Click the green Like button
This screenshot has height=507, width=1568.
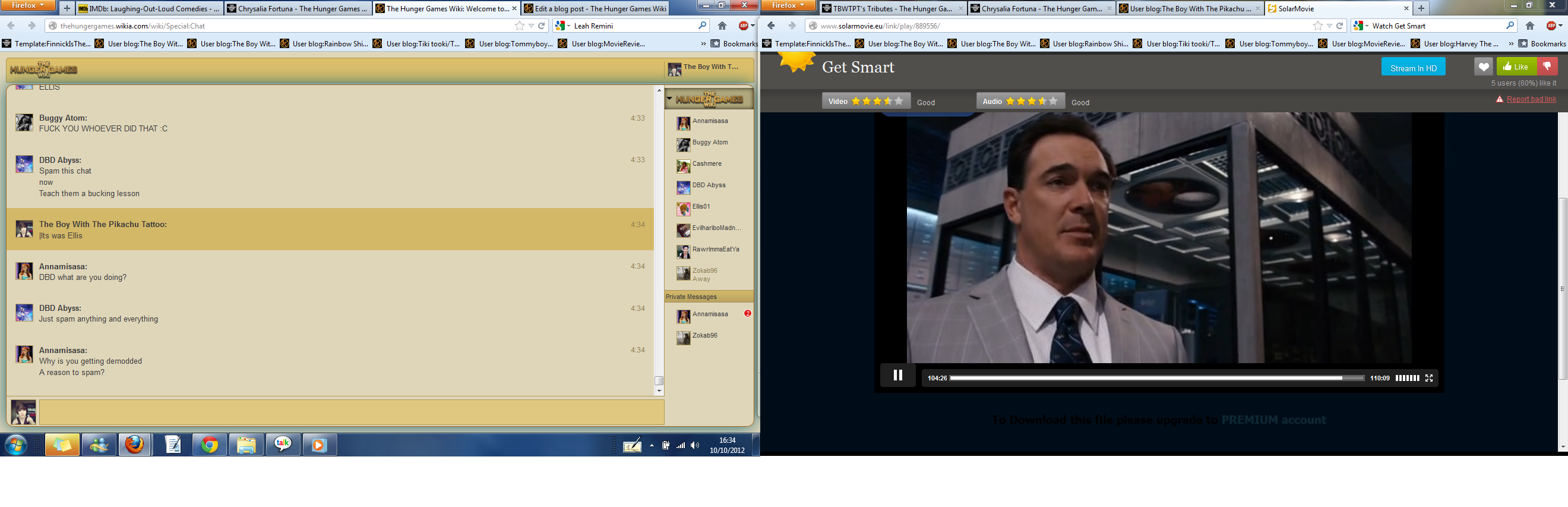coord(1516,67)
